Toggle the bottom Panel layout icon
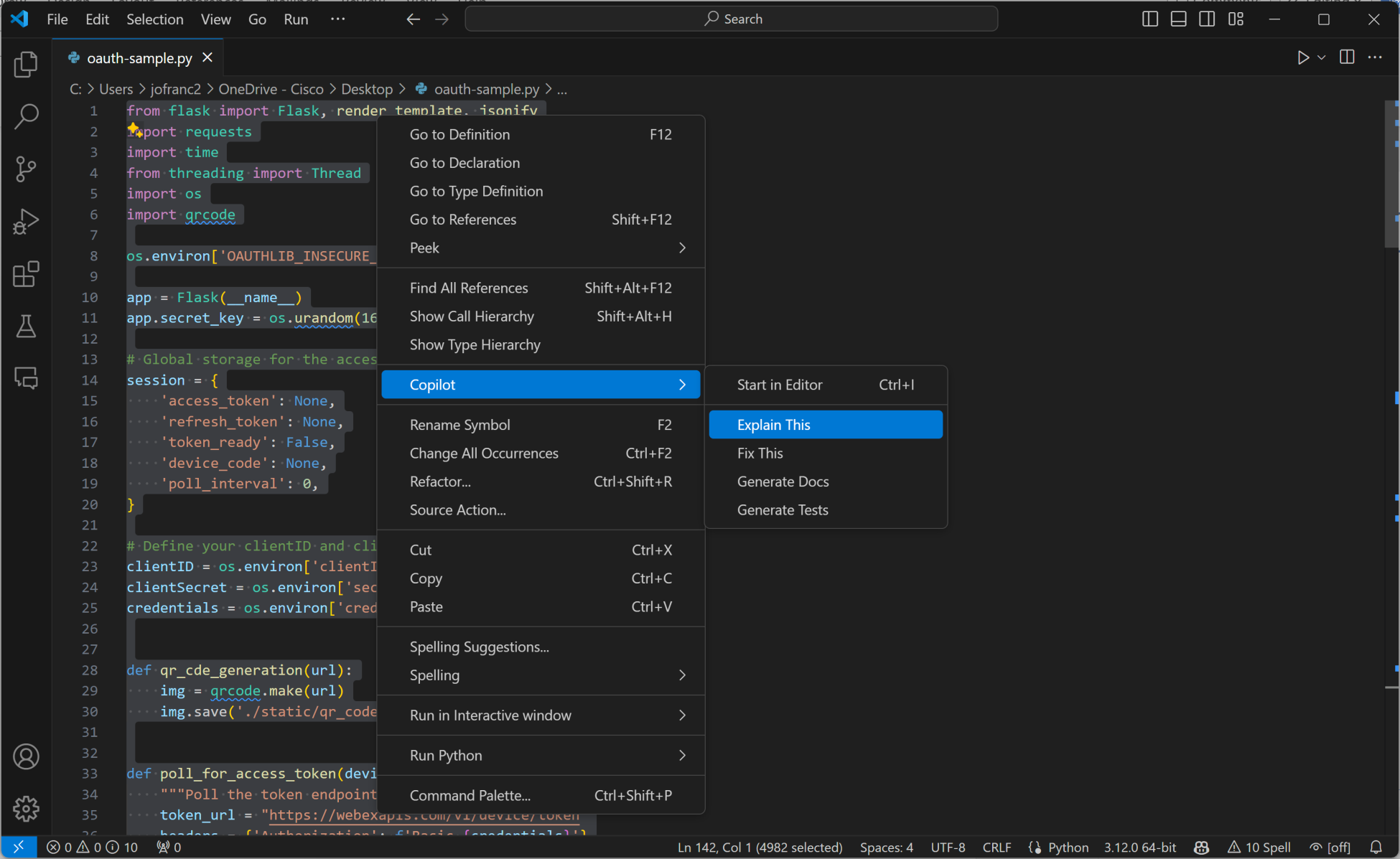1400x859 pixels. point(1178,19)
